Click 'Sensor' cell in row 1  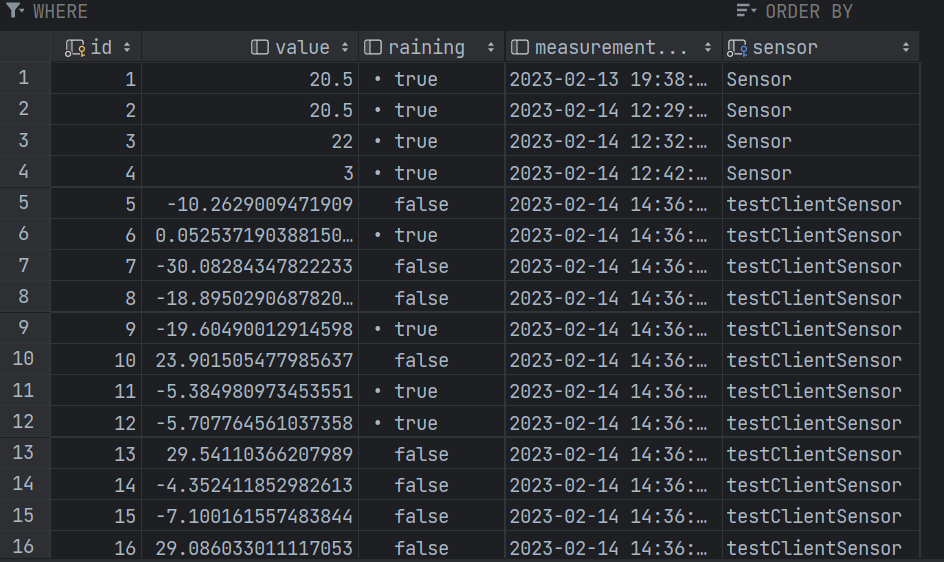click(x=821, y=79)
